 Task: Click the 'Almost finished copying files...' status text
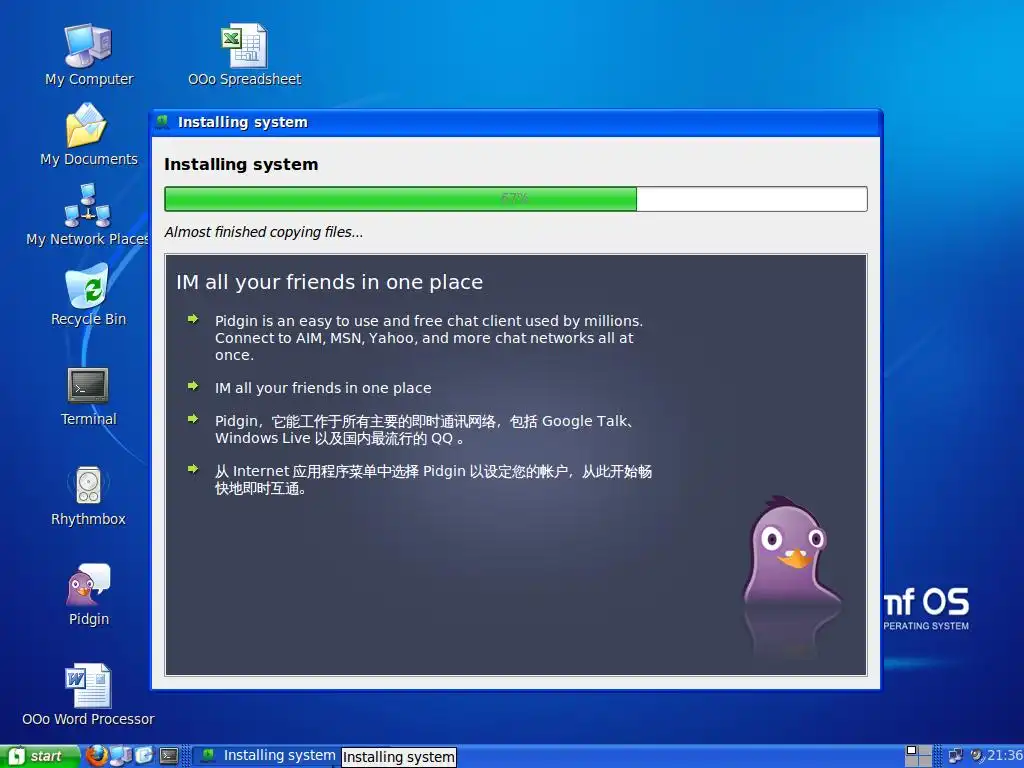tap(264, 232)
